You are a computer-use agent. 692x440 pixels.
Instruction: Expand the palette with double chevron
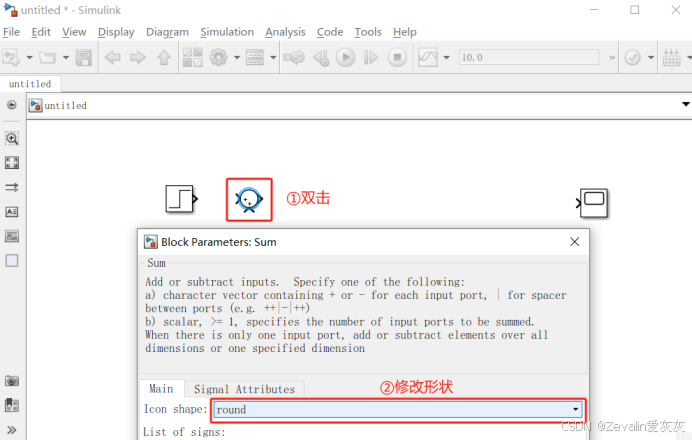pos(12,430)
